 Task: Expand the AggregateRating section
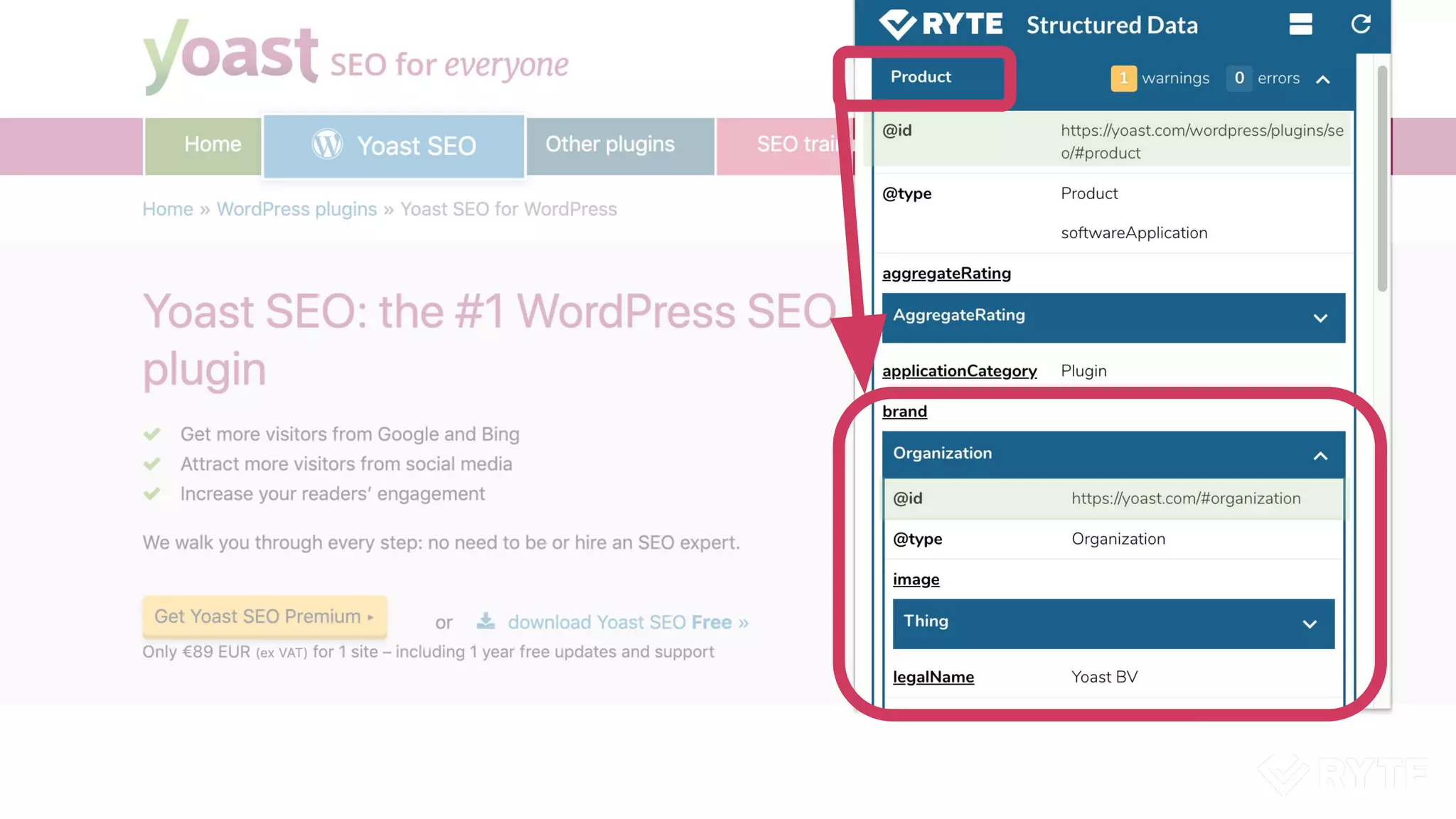(1319, 318)
